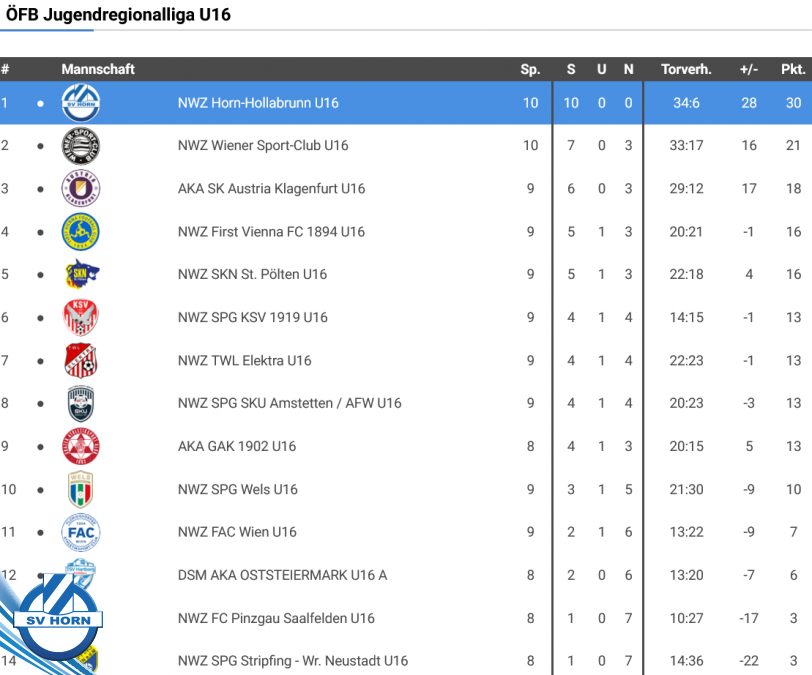Click the Austria Klagenfurt purple crest

[x=80, y=189]
